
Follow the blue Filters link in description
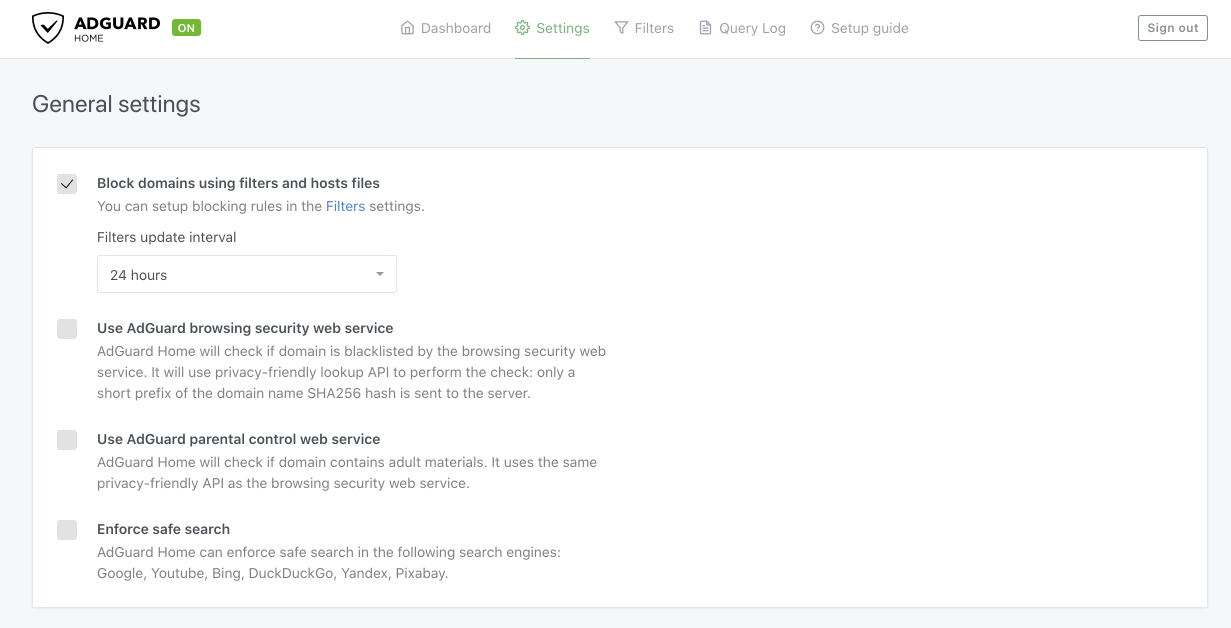coord(345,206)
